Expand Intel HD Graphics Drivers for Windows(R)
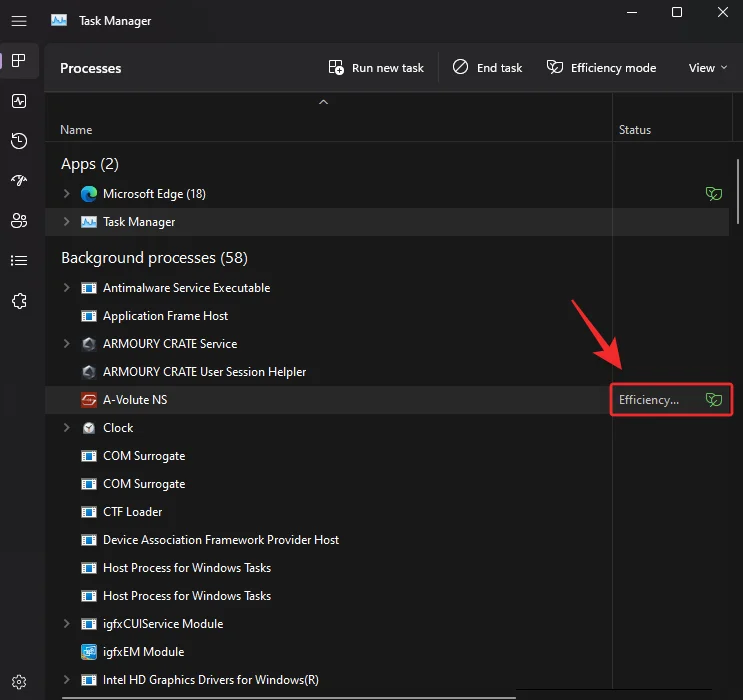This screenshot has height=700, width=743. 66,679
